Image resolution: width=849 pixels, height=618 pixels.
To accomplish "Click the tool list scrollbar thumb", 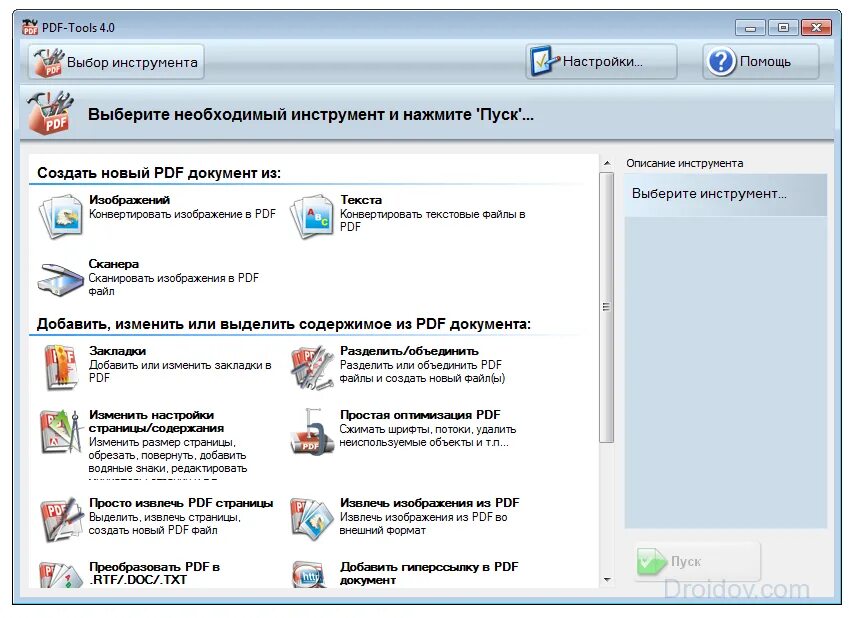I will coord(607,308).
